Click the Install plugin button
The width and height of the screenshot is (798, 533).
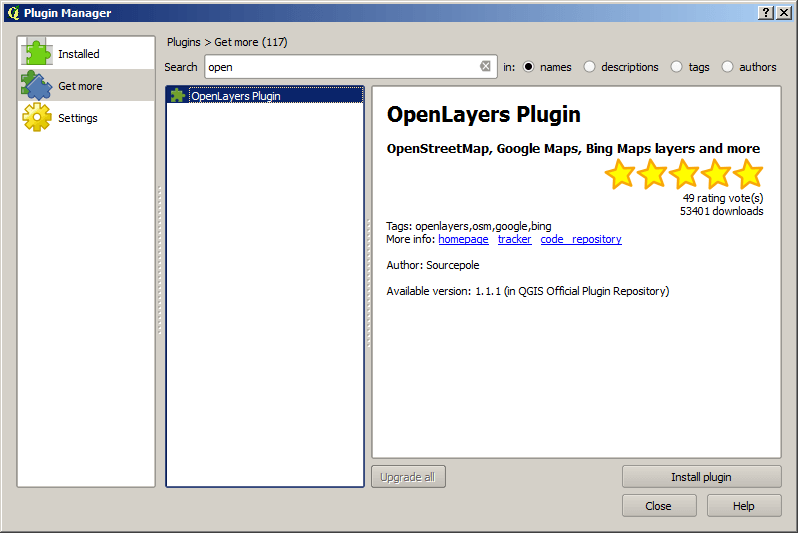(x=701, y=476)
